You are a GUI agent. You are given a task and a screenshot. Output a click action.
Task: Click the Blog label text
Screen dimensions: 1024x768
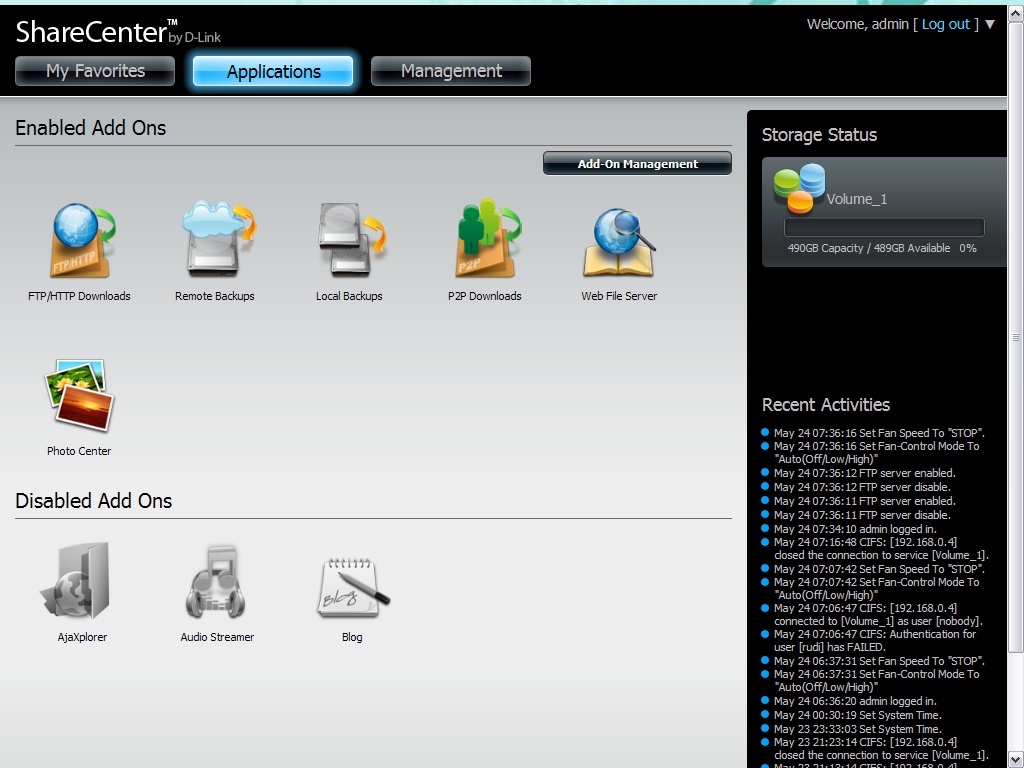(x=352, y=637)
